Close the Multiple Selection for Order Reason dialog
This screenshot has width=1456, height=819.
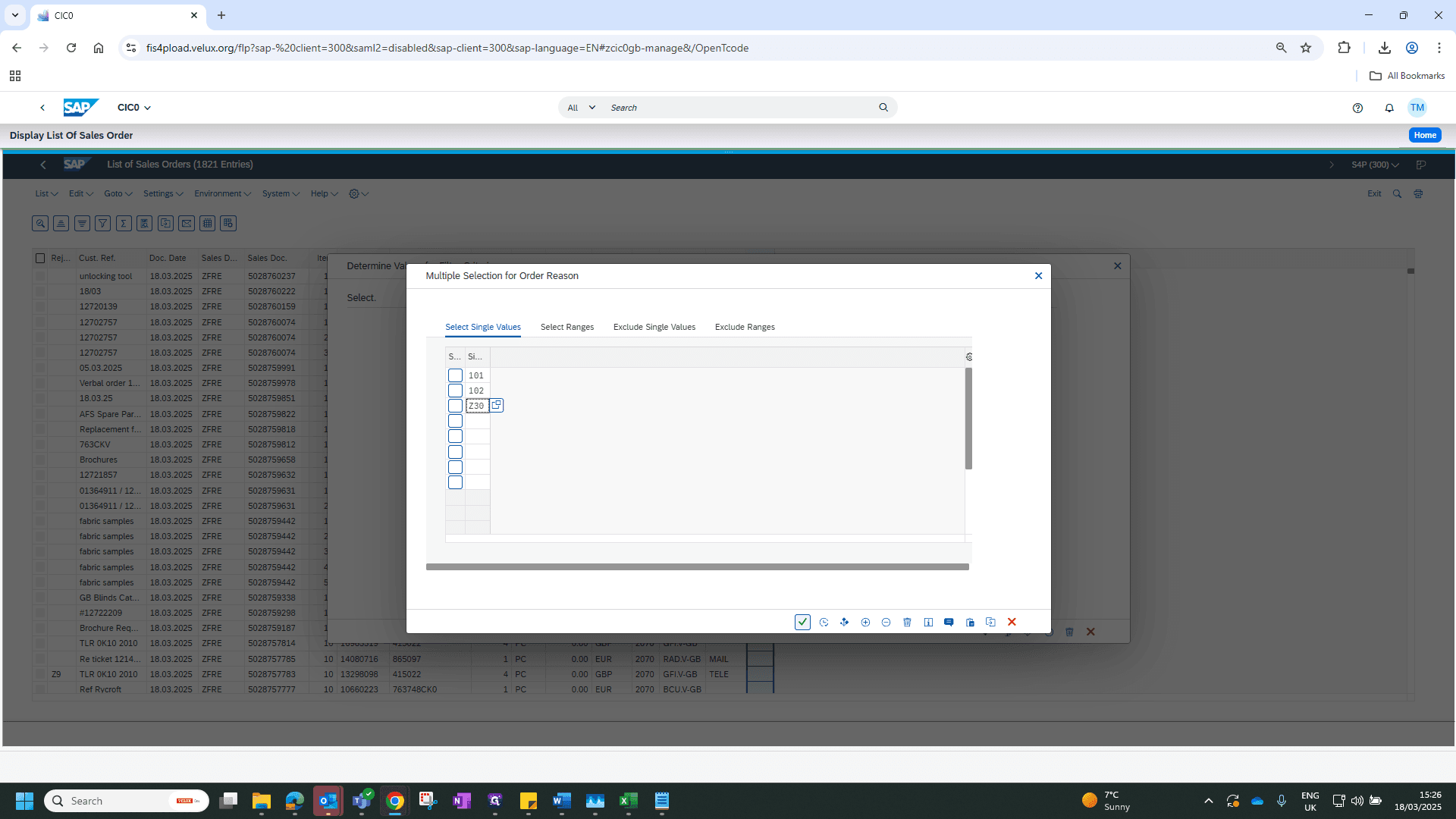coord(1038,276)
